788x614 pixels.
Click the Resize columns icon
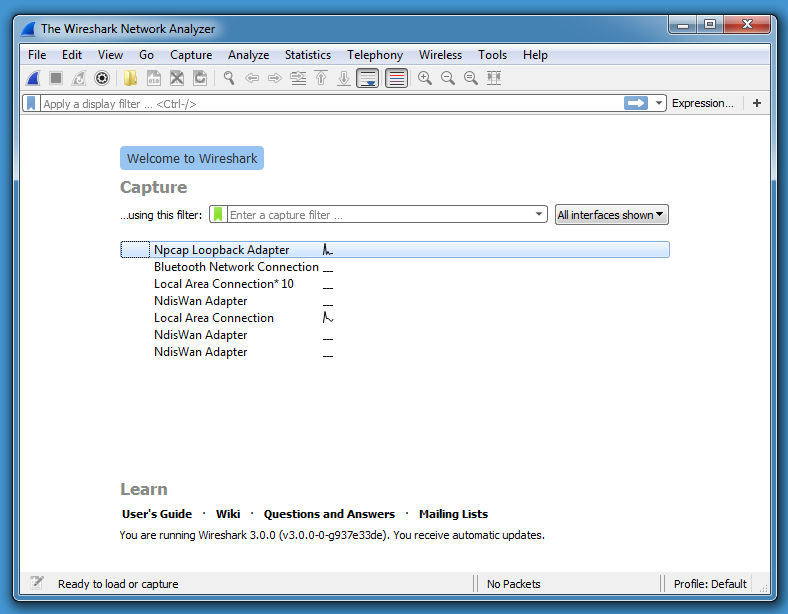(494, 78)
